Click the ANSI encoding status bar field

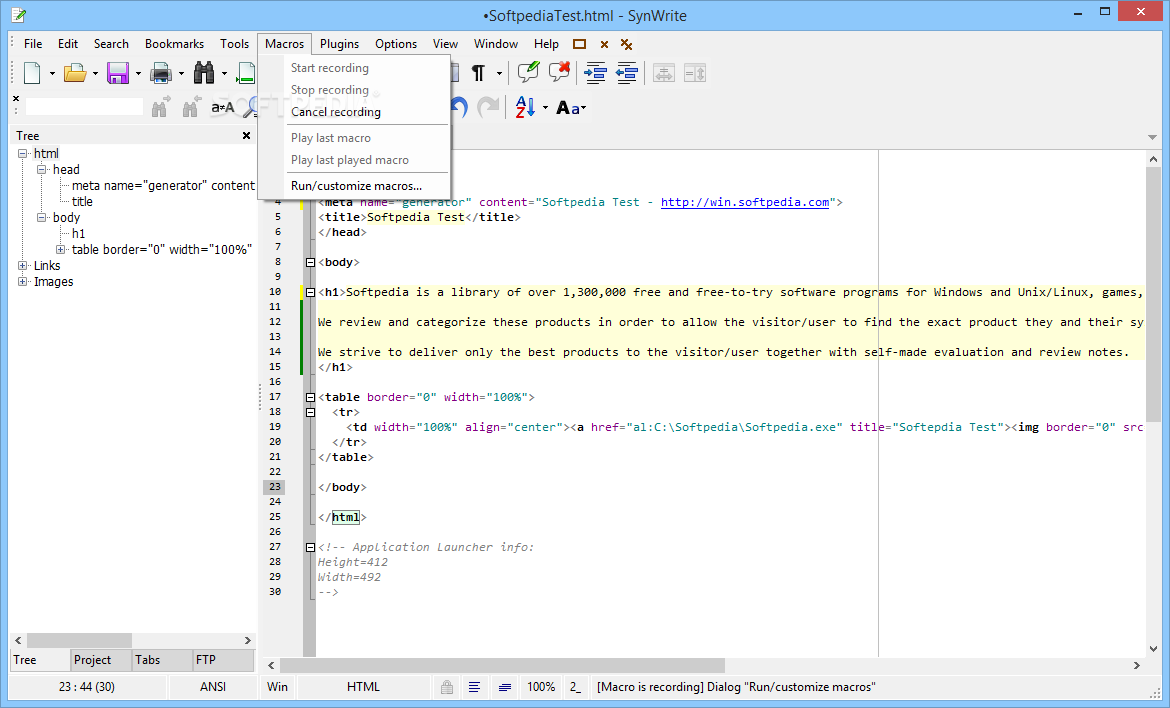pos(213,687)
